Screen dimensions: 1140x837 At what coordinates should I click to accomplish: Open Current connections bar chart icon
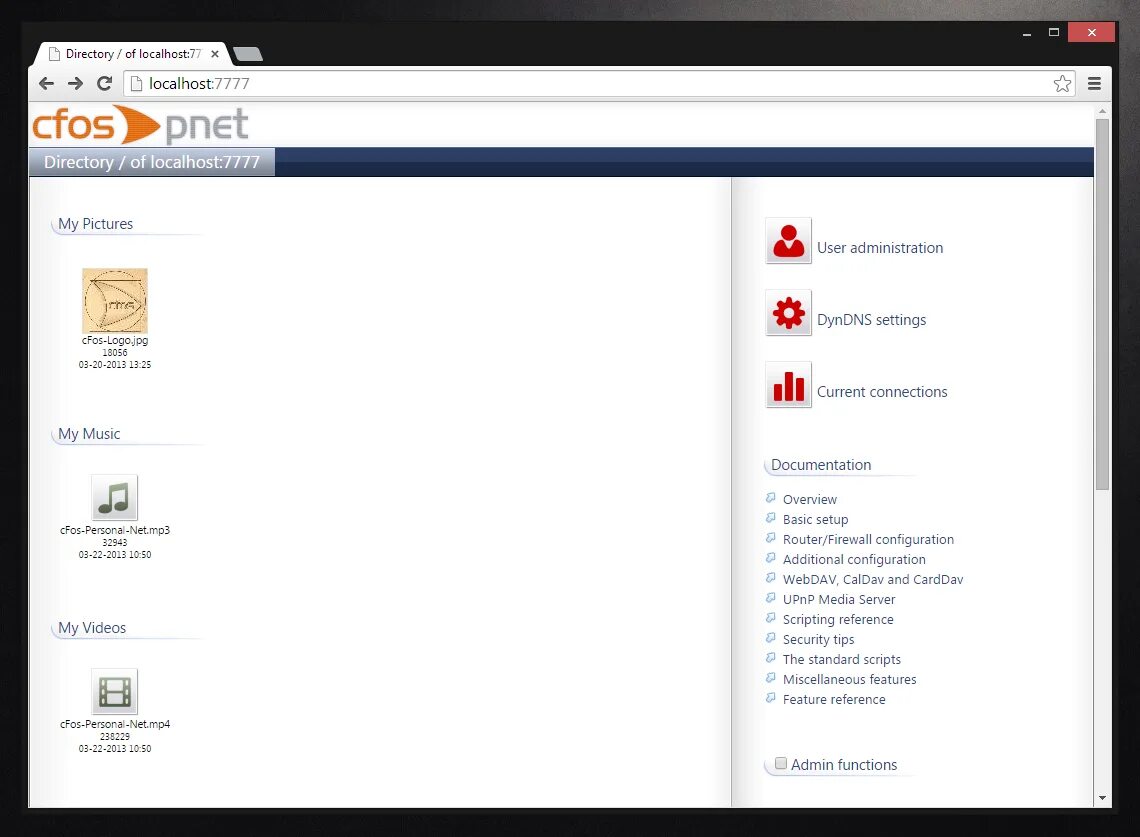[x=788, y=385]
